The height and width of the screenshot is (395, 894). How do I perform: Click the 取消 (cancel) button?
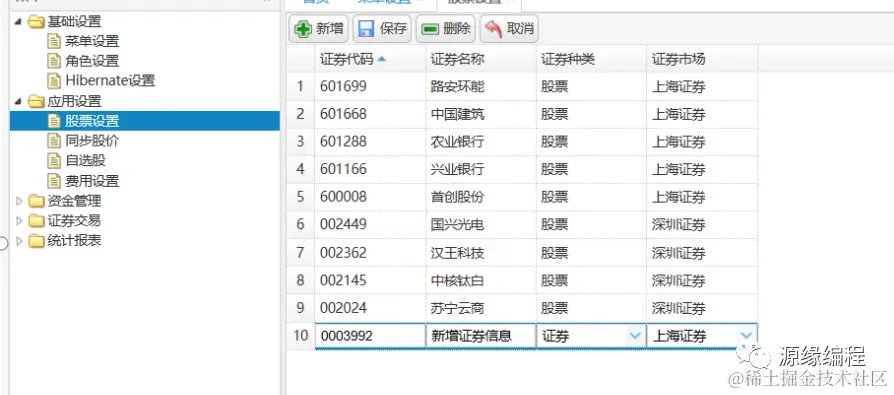point(509,28)
